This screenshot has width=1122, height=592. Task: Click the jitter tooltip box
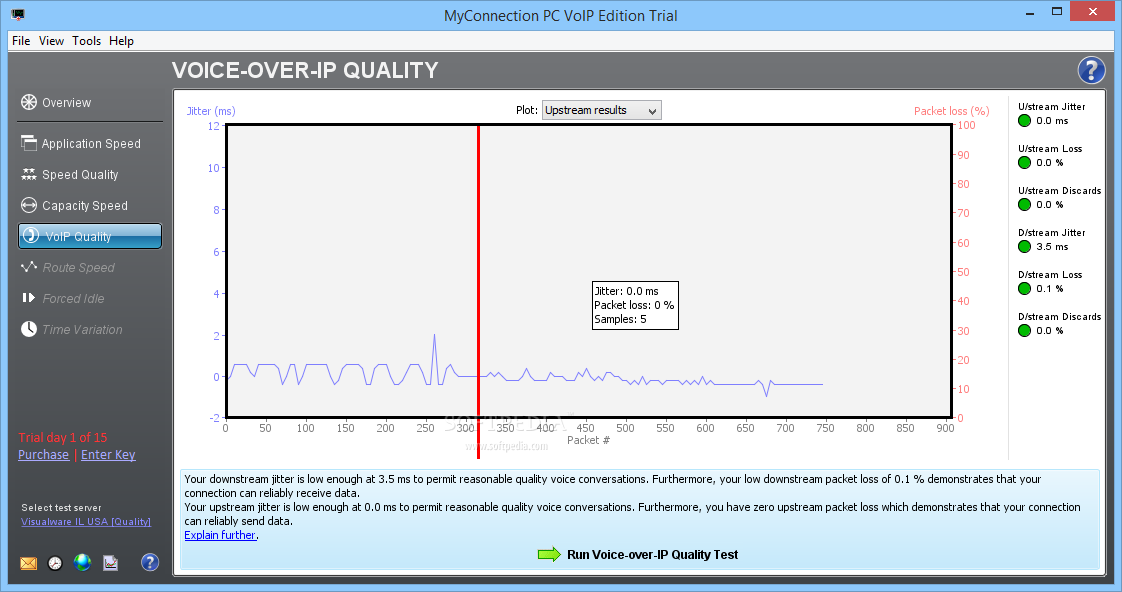pyautogui.click(x=635, y=305)
